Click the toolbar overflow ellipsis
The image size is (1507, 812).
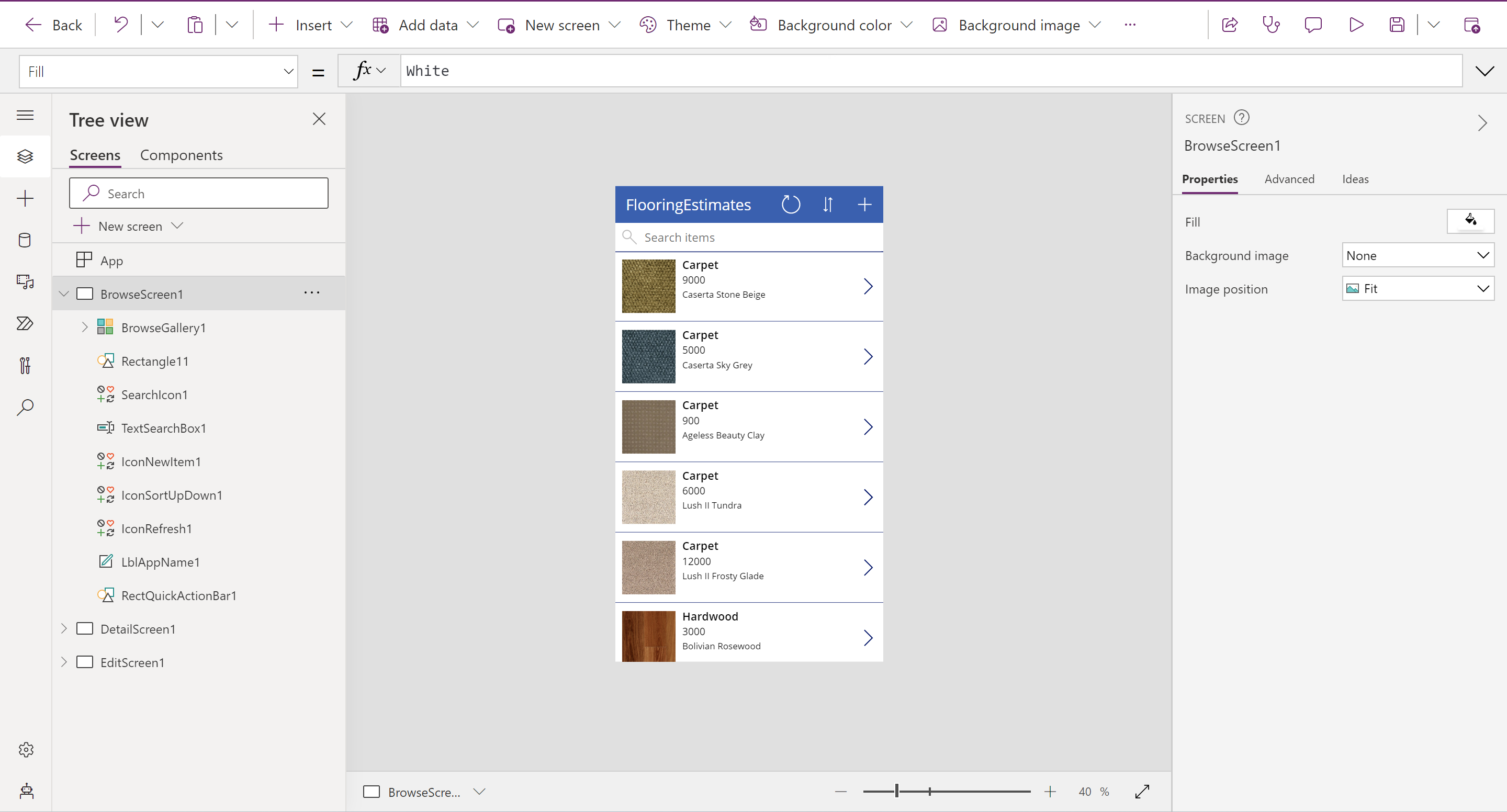click(x=1130, y=25)
